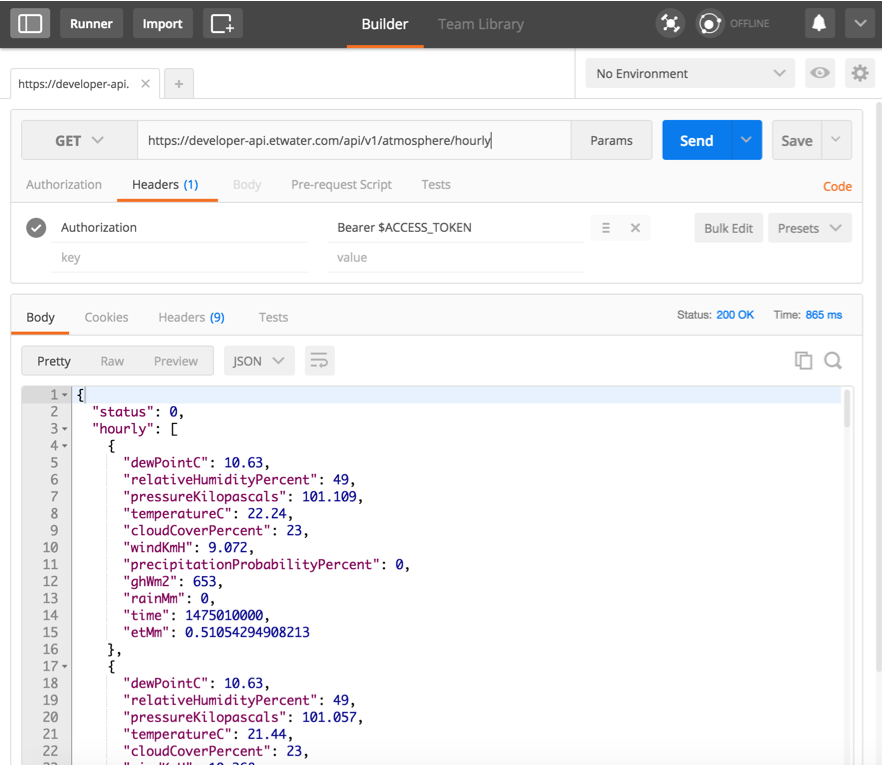Save the request
Viewport: 883px width, 765px height.
pos(797,140)
